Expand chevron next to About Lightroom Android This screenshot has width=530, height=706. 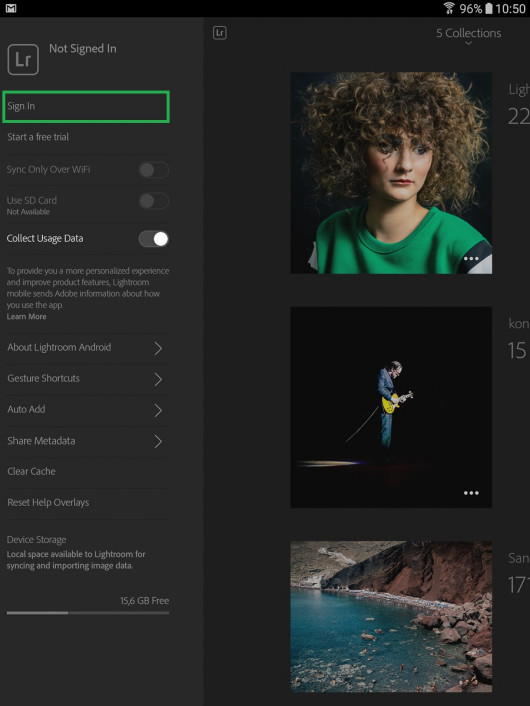[x=158, y=348]
